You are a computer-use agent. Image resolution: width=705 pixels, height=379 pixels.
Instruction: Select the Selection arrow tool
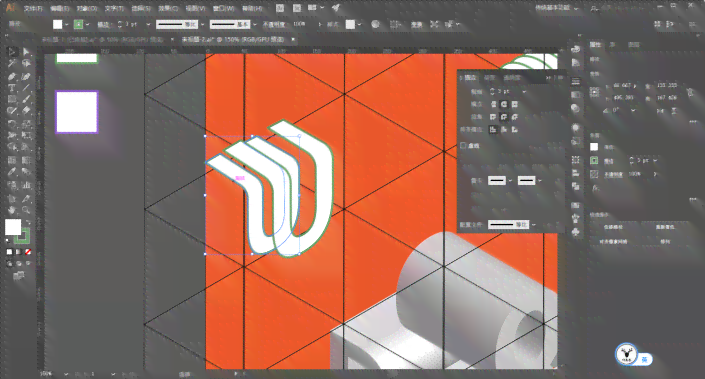[x=12, y=52]
